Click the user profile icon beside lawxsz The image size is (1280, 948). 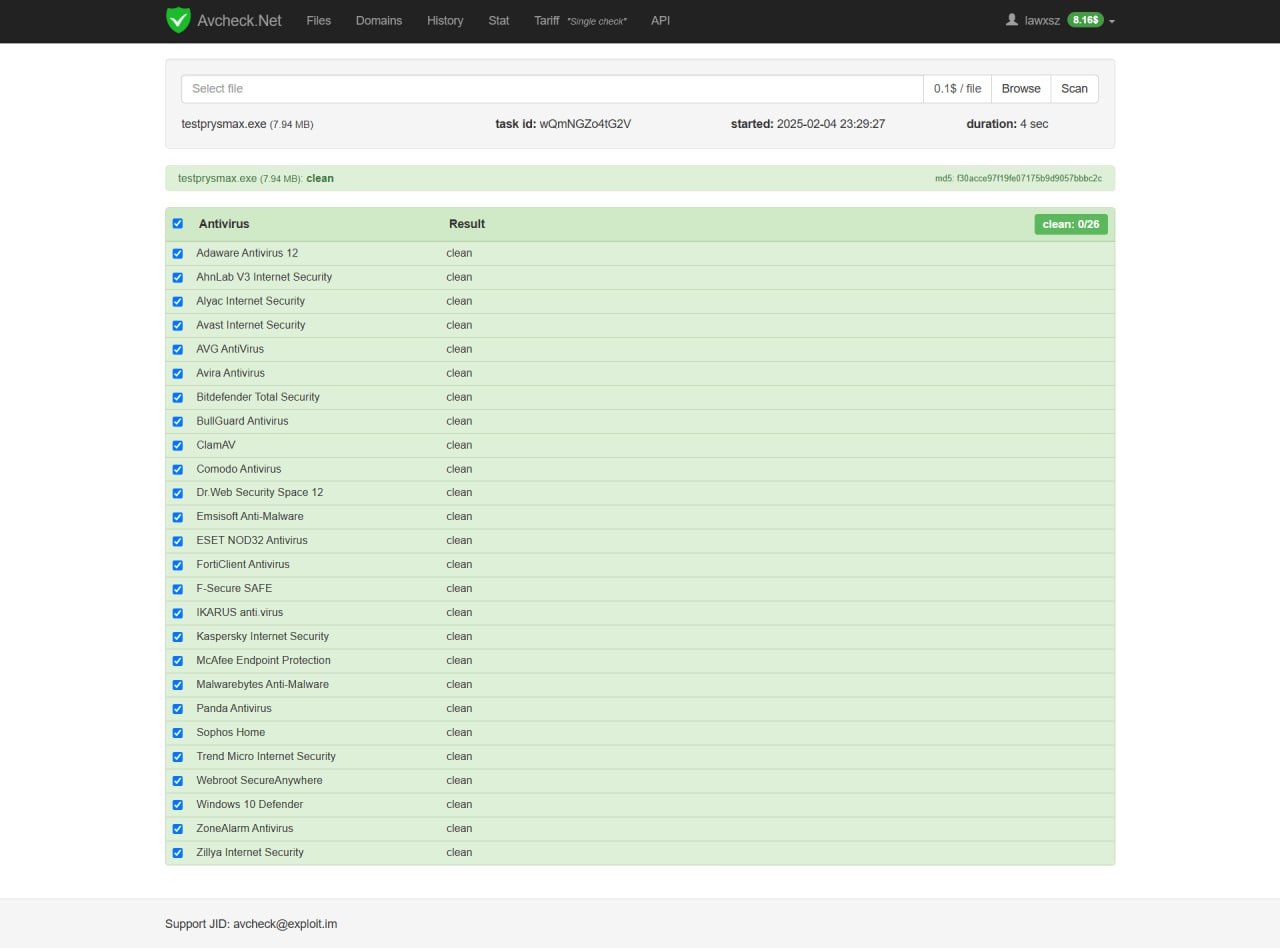[1012, 20]
